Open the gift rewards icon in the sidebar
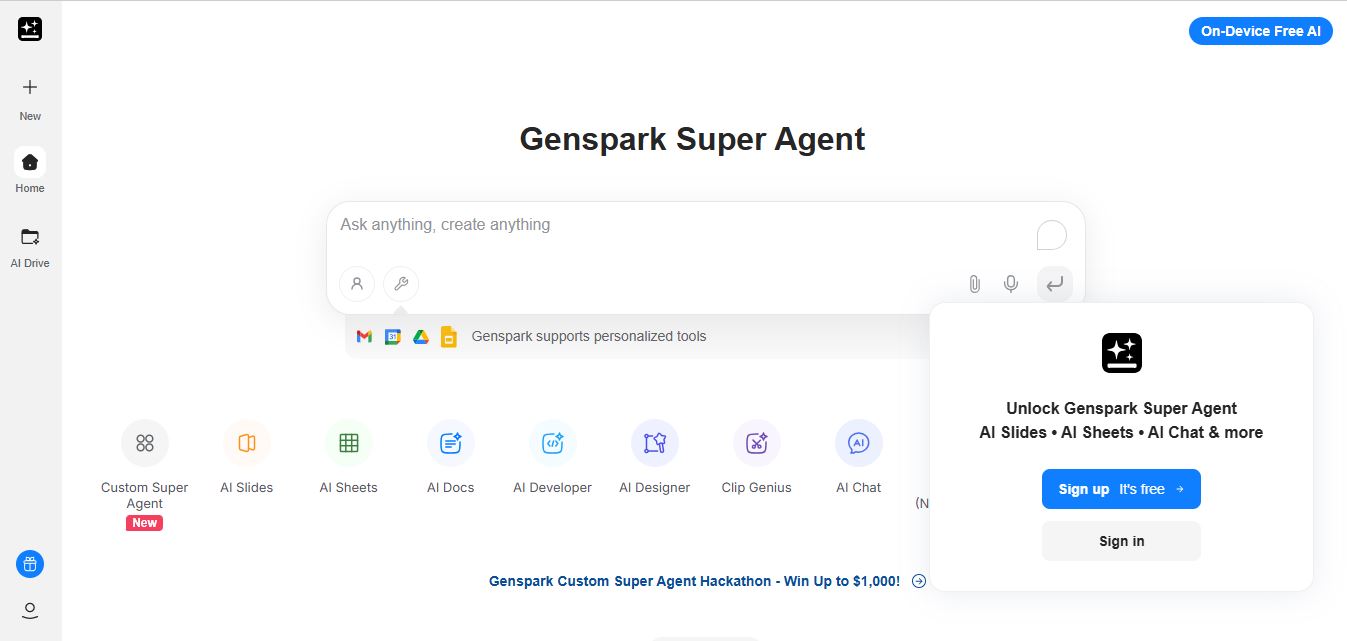This screenshot has height=641, width=1347. point(29,564)
